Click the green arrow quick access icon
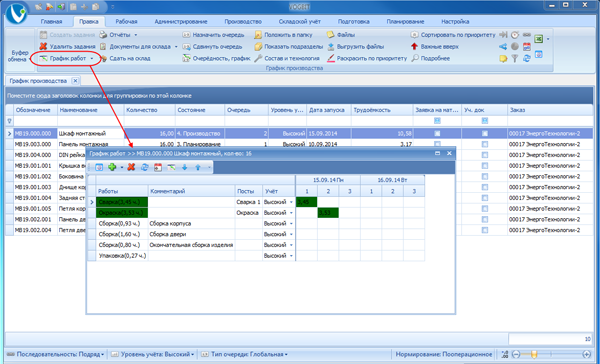Viewport: 600px width, 364px height. tap(61, 7)
